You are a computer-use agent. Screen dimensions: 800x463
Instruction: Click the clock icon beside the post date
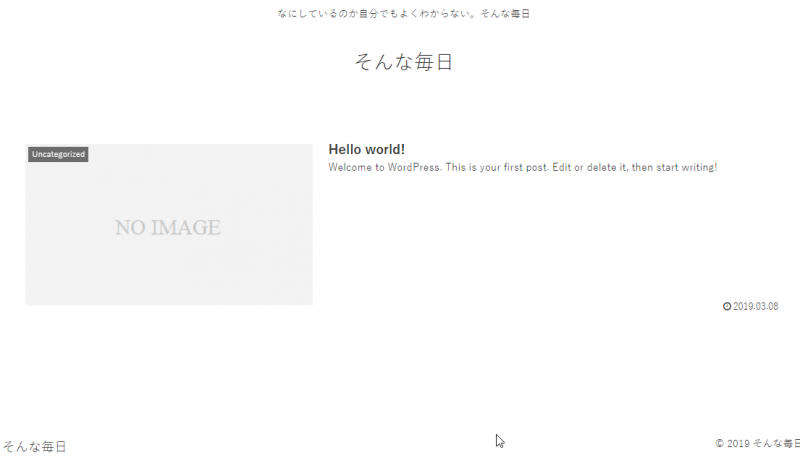pos(727,306)
